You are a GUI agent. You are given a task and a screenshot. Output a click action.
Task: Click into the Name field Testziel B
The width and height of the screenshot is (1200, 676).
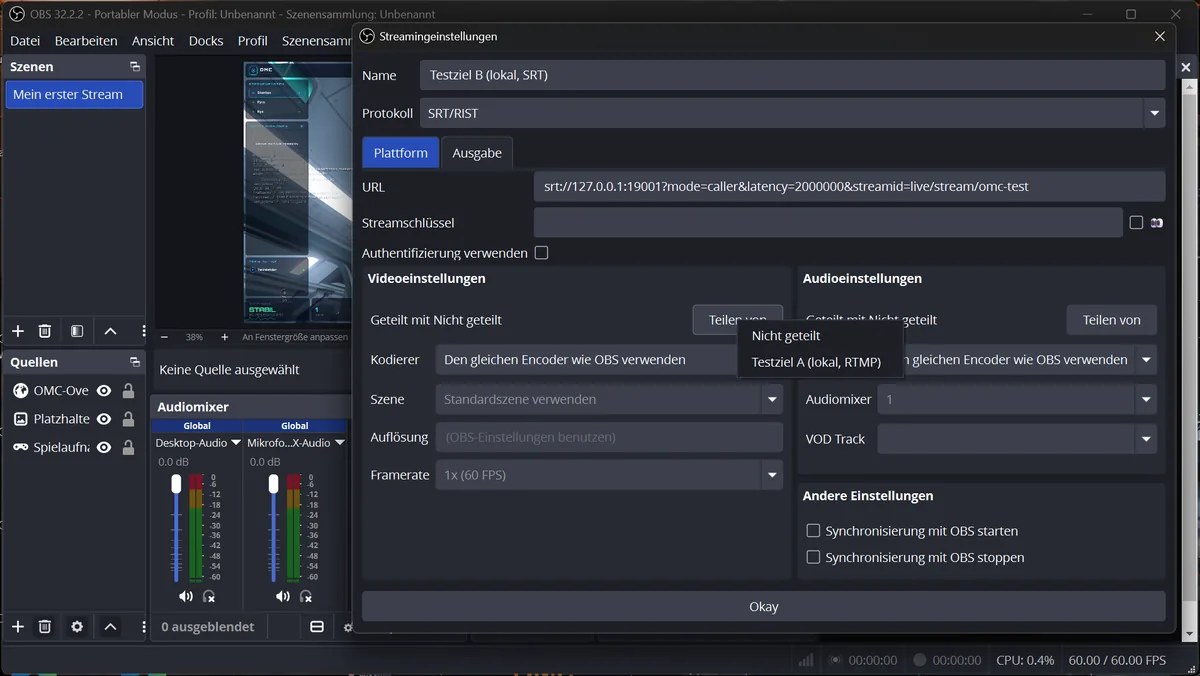793,75
